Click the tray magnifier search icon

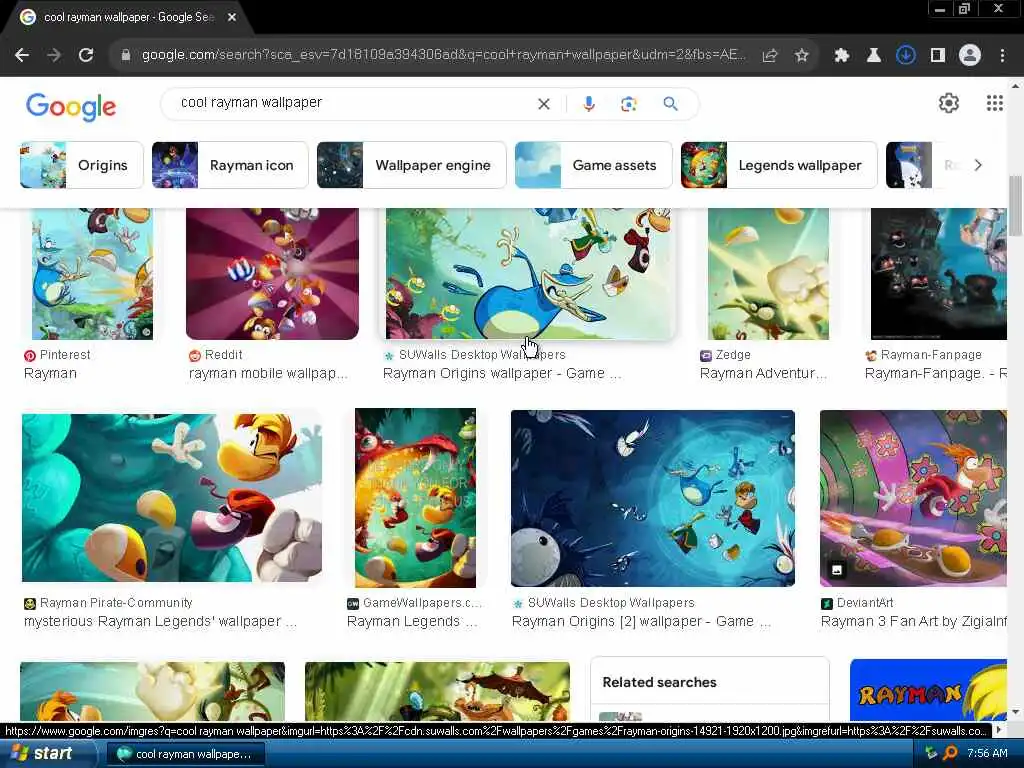coord(950,754)
